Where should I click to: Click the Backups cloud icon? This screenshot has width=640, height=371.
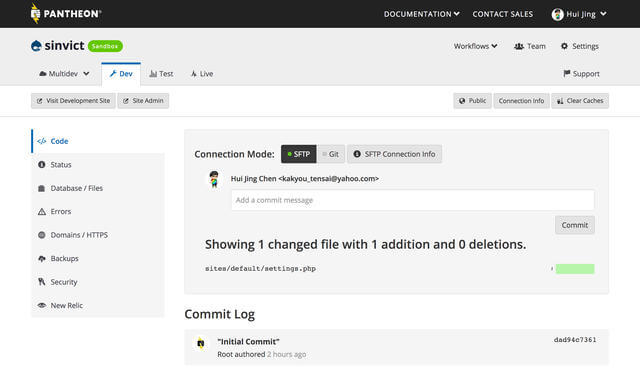[42, 258]
